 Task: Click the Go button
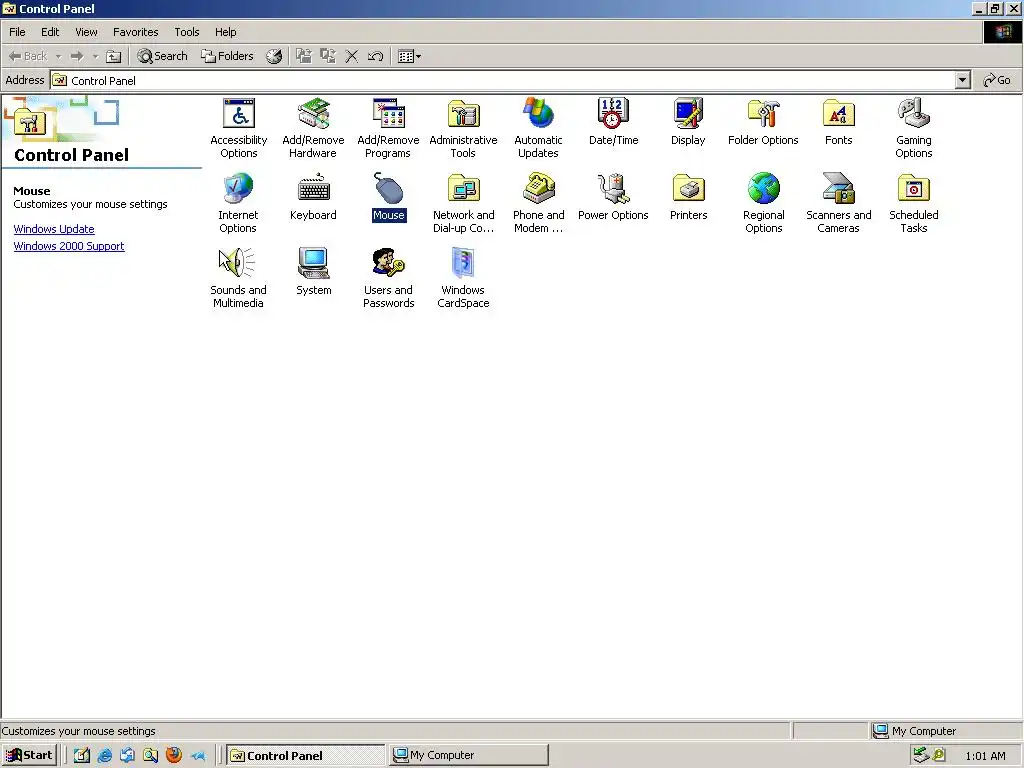click(x=997, y=80)
